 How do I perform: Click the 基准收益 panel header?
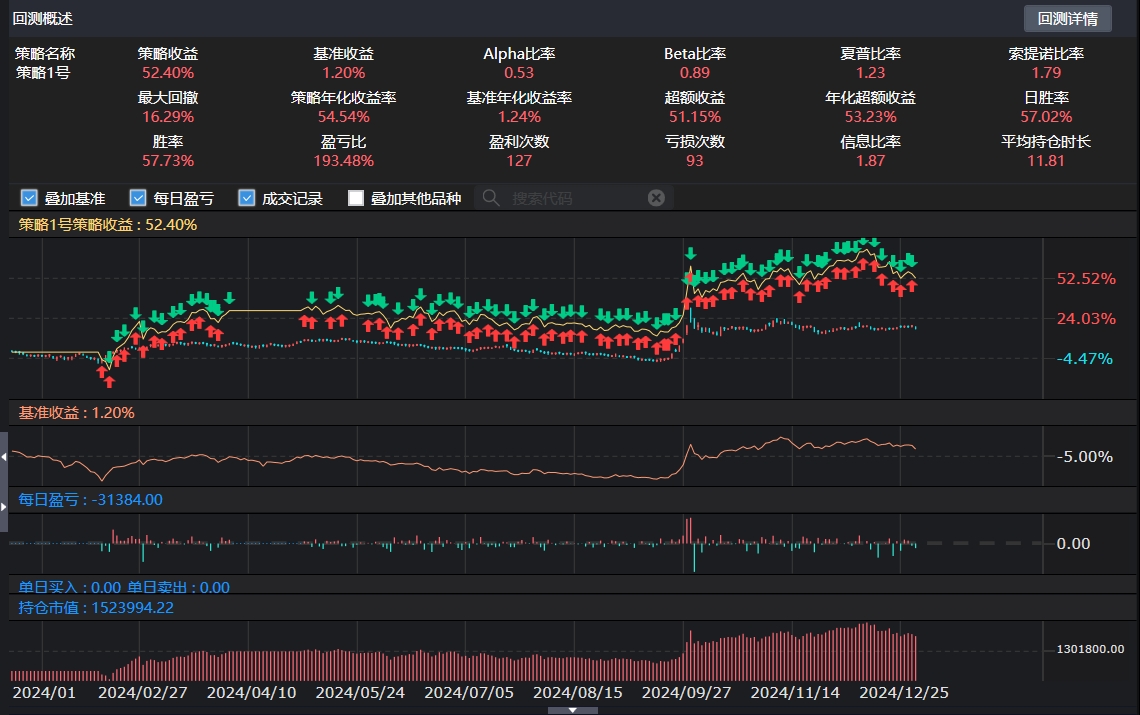77,412
